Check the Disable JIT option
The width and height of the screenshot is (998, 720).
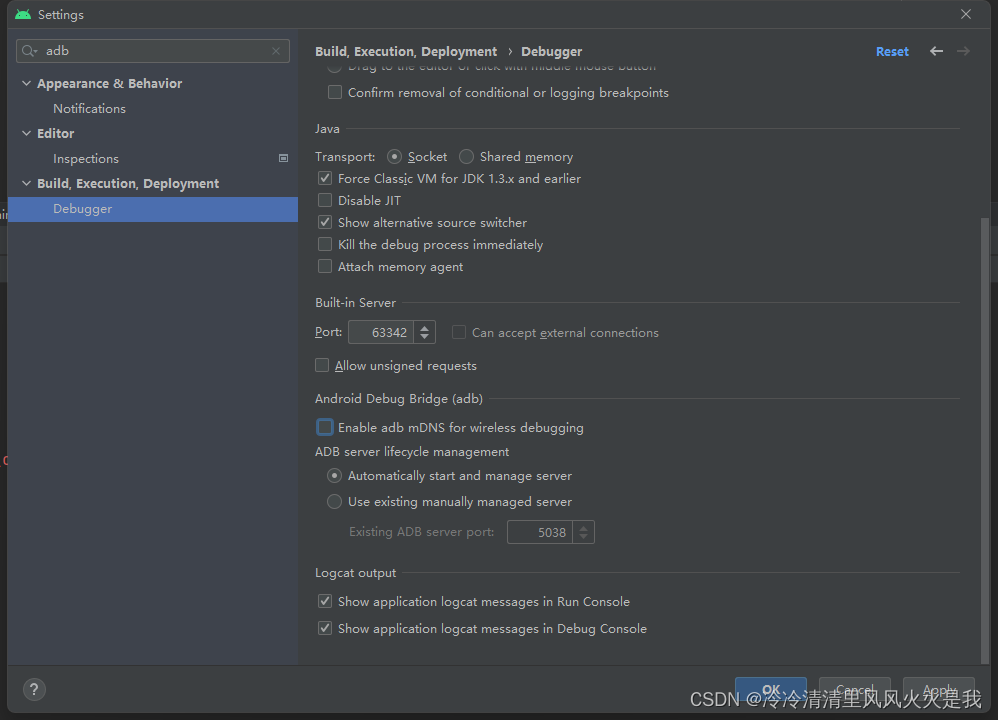click(x=324, y=200)
